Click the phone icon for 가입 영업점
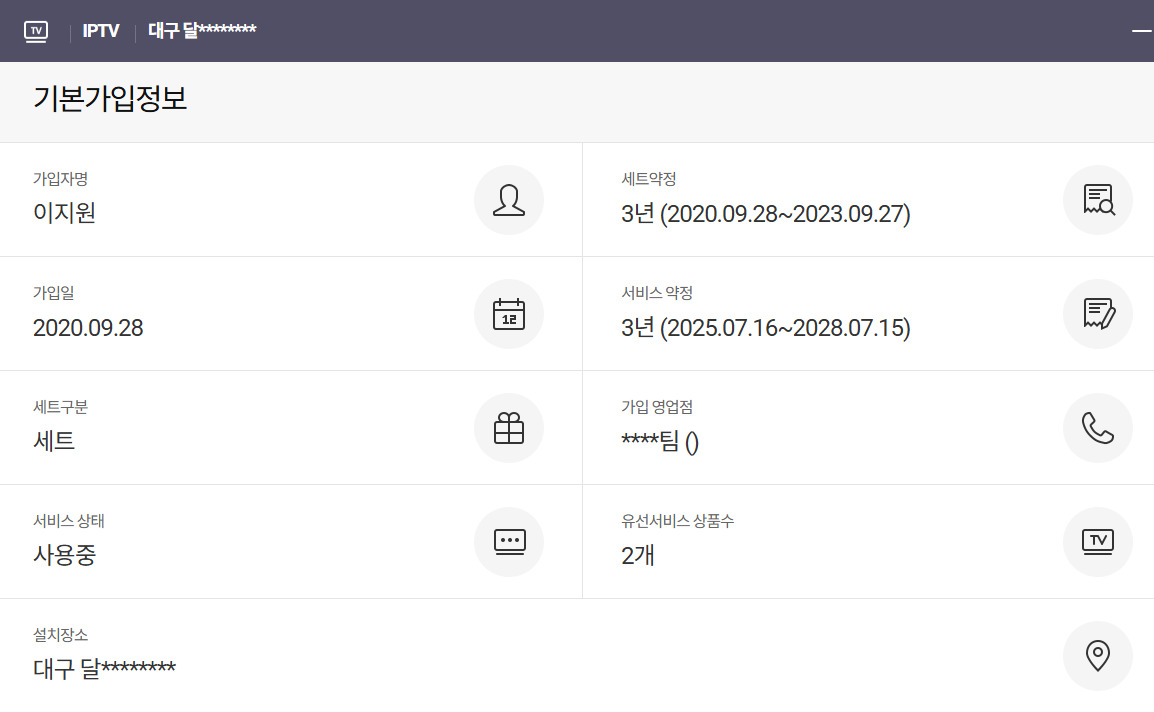Viewport: 1154px width, 712px height. 1097,428
